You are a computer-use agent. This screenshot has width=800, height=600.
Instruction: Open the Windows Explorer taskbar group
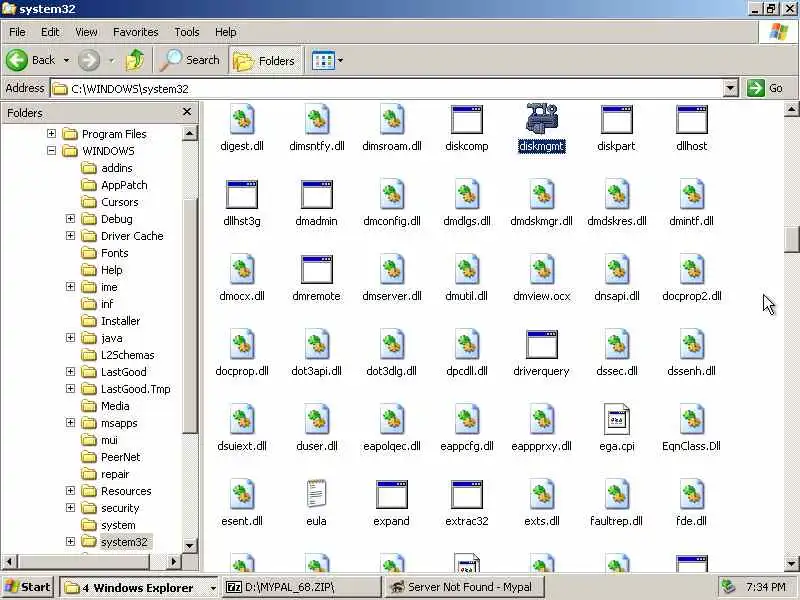139,588
